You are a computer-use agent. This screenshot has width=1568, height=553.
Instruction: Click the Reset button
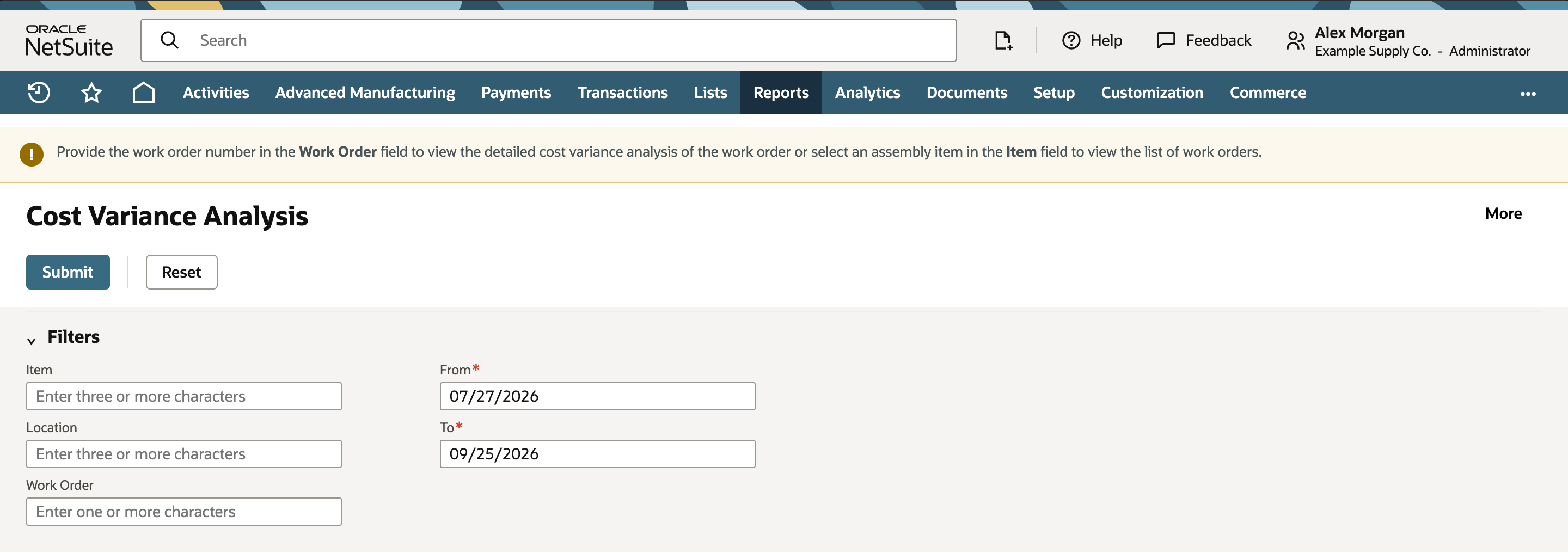[181, 272]
